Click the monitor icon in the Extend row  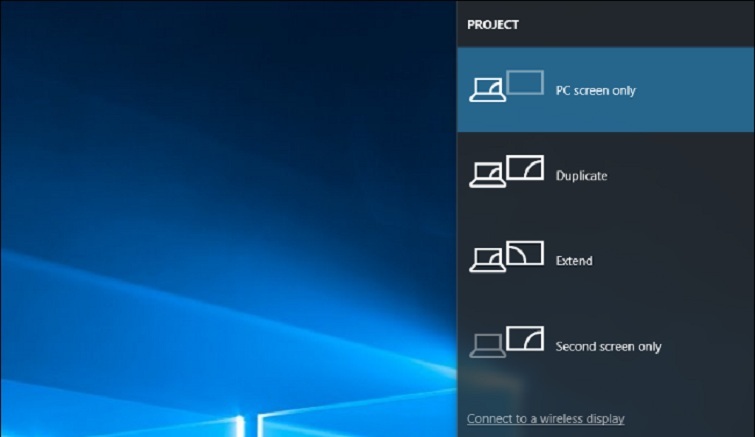click(524, 253)
